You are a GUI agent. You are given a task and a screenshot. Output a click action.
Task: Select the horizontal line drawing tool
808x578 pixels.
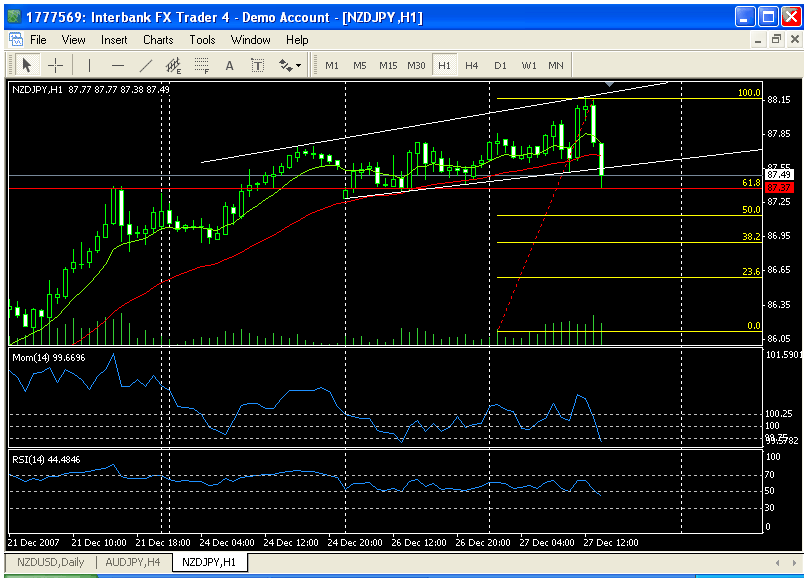coord(118,65)
